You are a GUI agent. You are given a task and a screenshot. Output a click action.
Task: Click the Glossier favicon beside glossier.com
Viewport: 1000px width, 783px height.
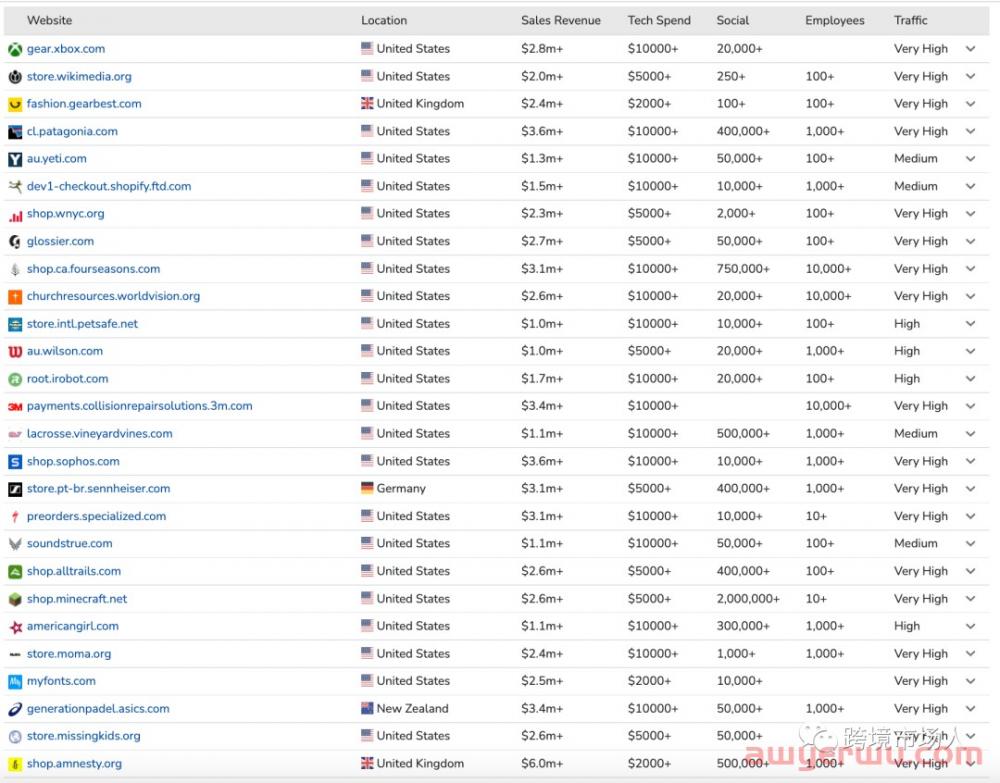tap(15, 242)
